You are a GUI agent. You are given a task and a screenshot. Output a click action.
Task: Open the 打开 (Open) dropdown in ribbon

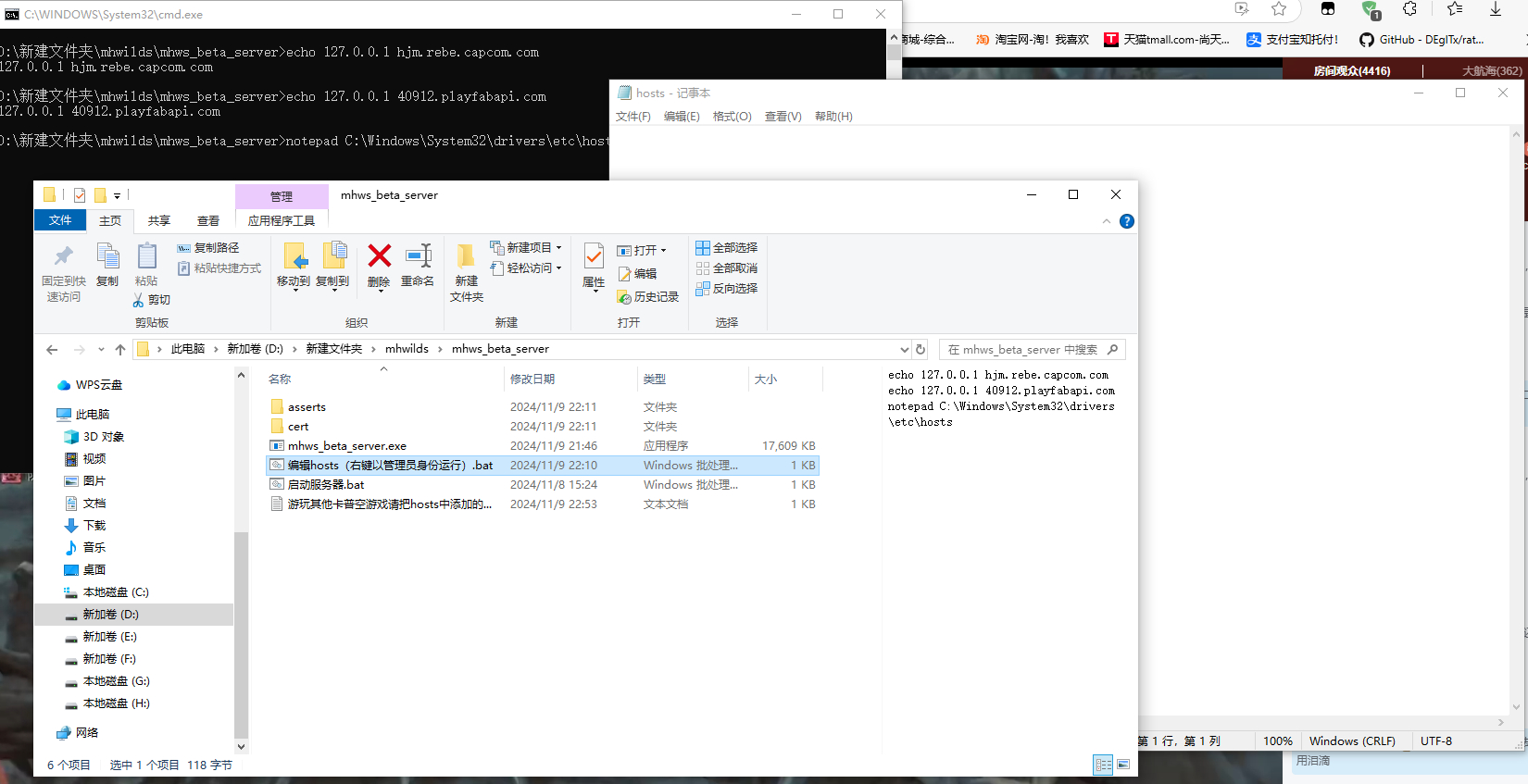click(642, 251)
